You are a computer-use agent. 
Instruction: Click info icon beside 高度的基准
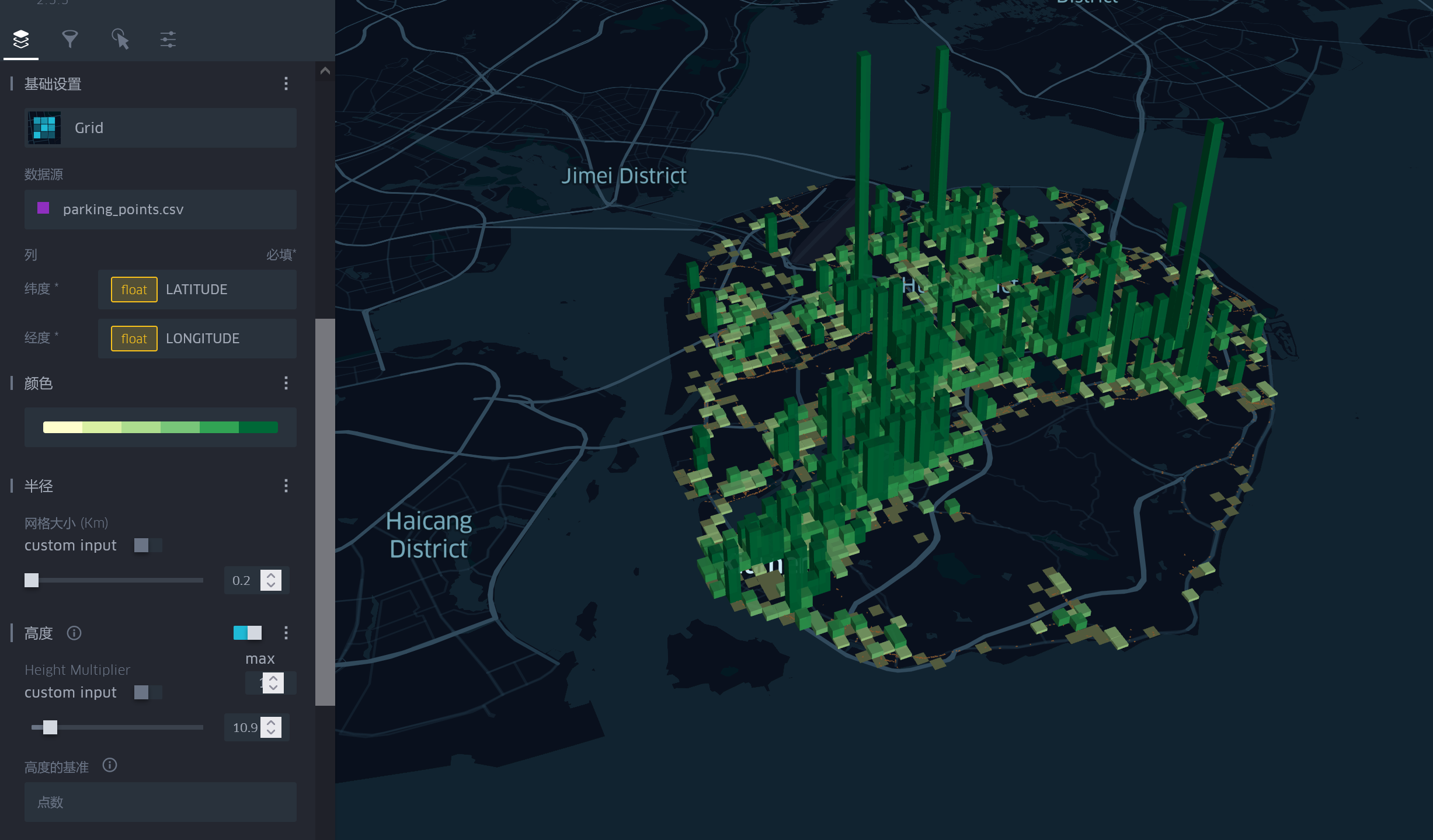point(110,765)
